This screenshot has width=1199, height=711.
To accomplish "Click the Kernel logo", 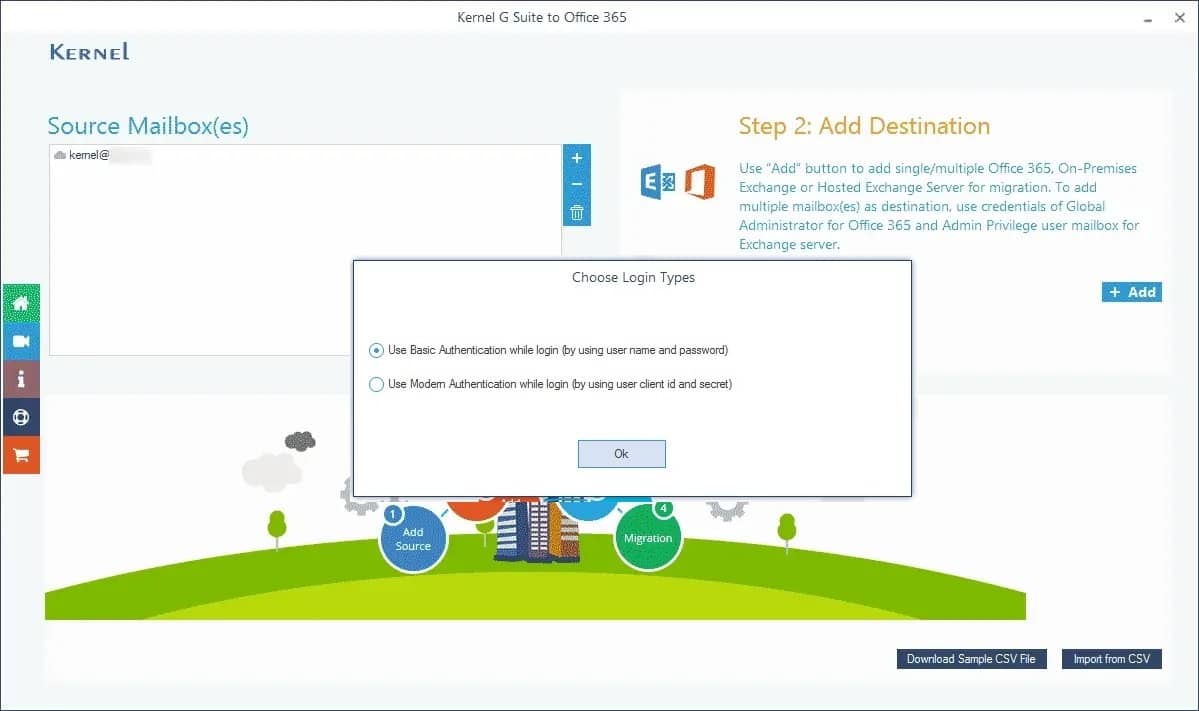I will [x=89, y=52].
